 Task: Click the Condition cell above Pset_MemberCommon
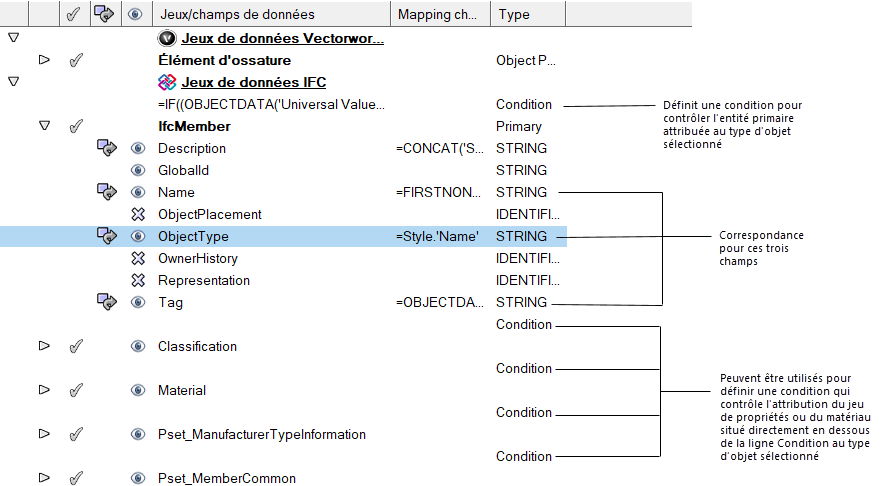pos(524,456)
